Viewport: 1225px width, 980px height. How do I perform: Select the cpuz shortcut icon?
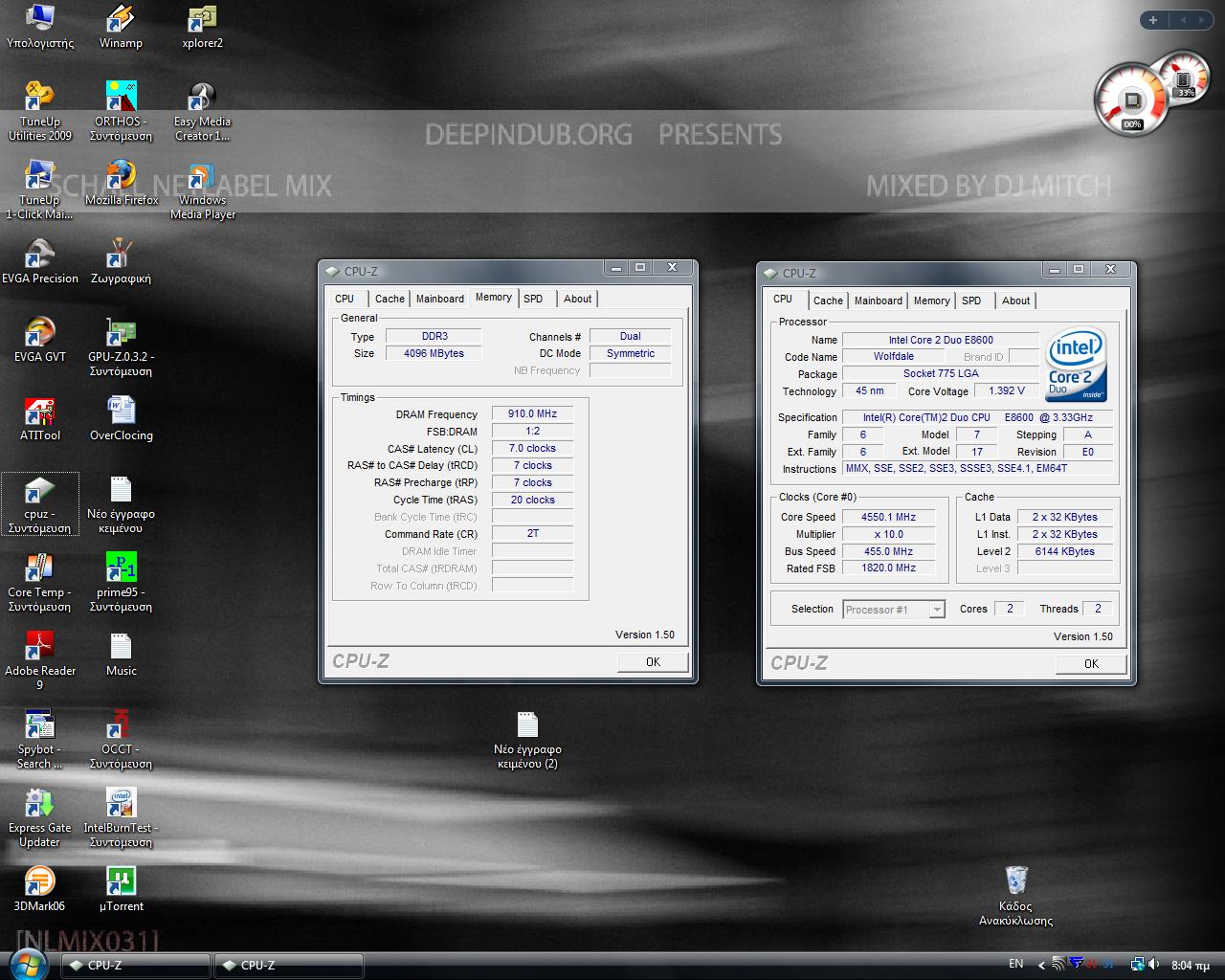(x=40, y=504)
